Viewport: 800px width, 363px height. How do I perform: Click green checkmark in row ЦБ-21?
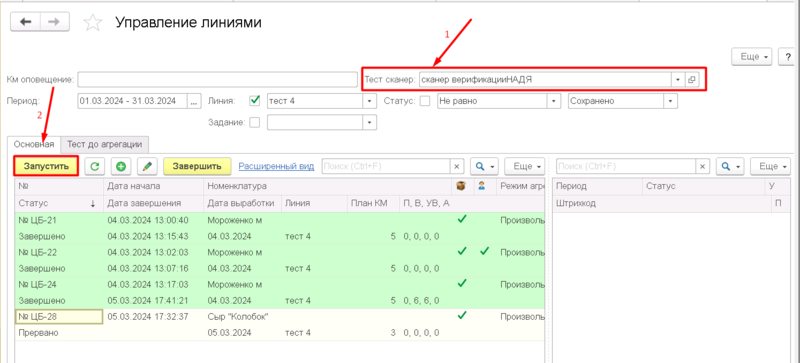[462, 221]
